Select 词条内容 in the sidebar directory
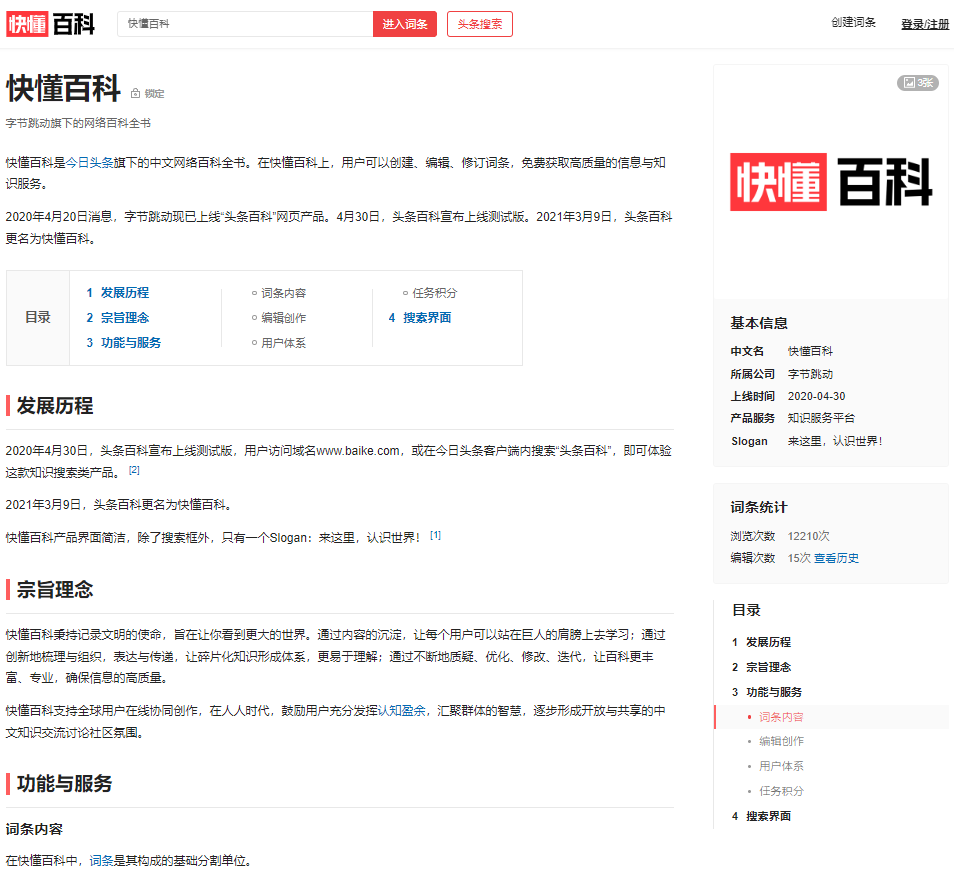954x880 pixels. (x=781, y=717)
